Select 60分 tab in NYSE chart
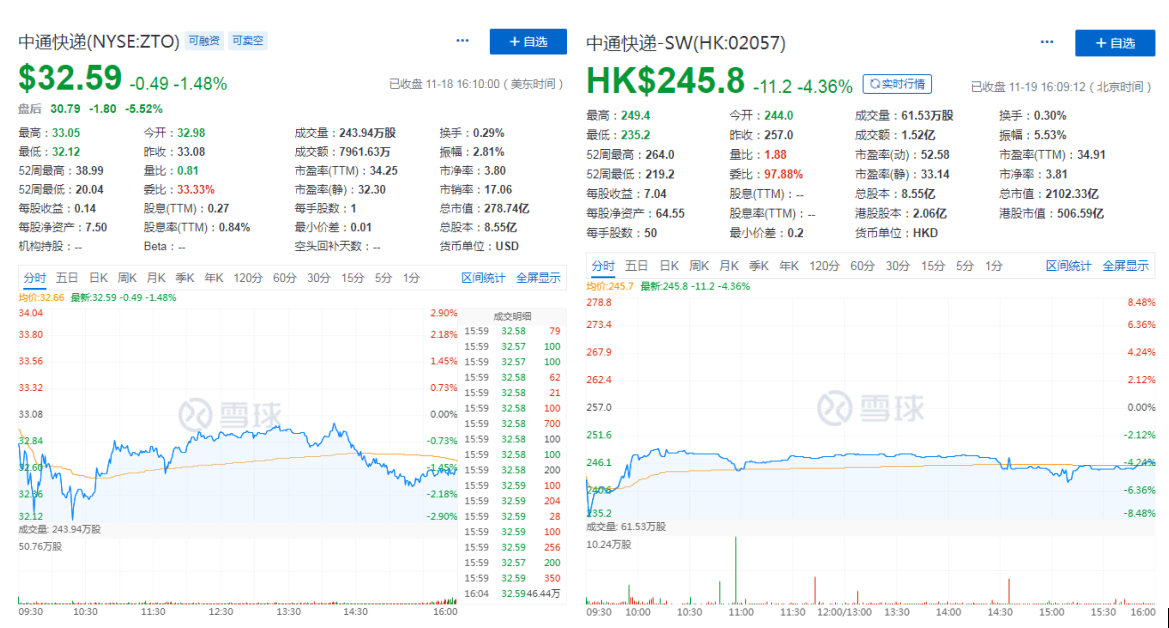1169x628 pixels. point(284,277)
